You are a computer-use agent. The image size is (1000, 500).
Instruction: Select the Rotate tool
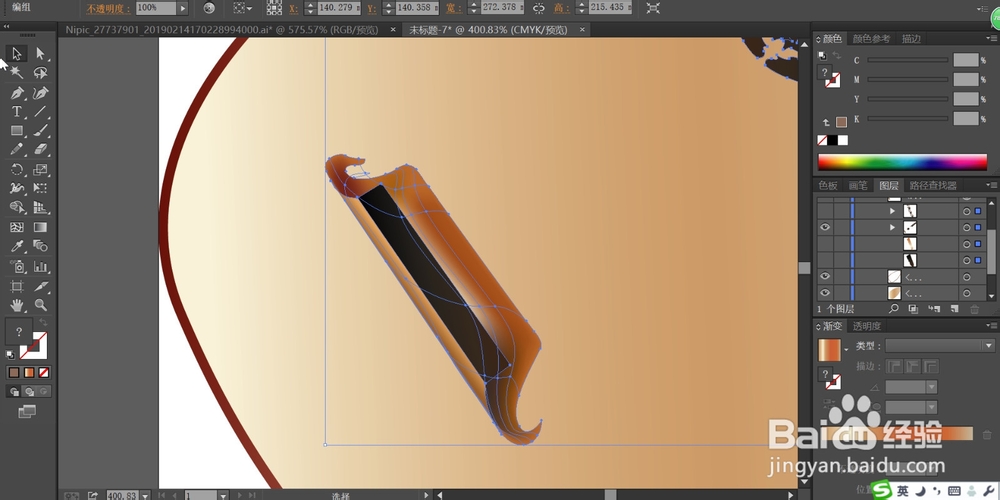[17, 170]
